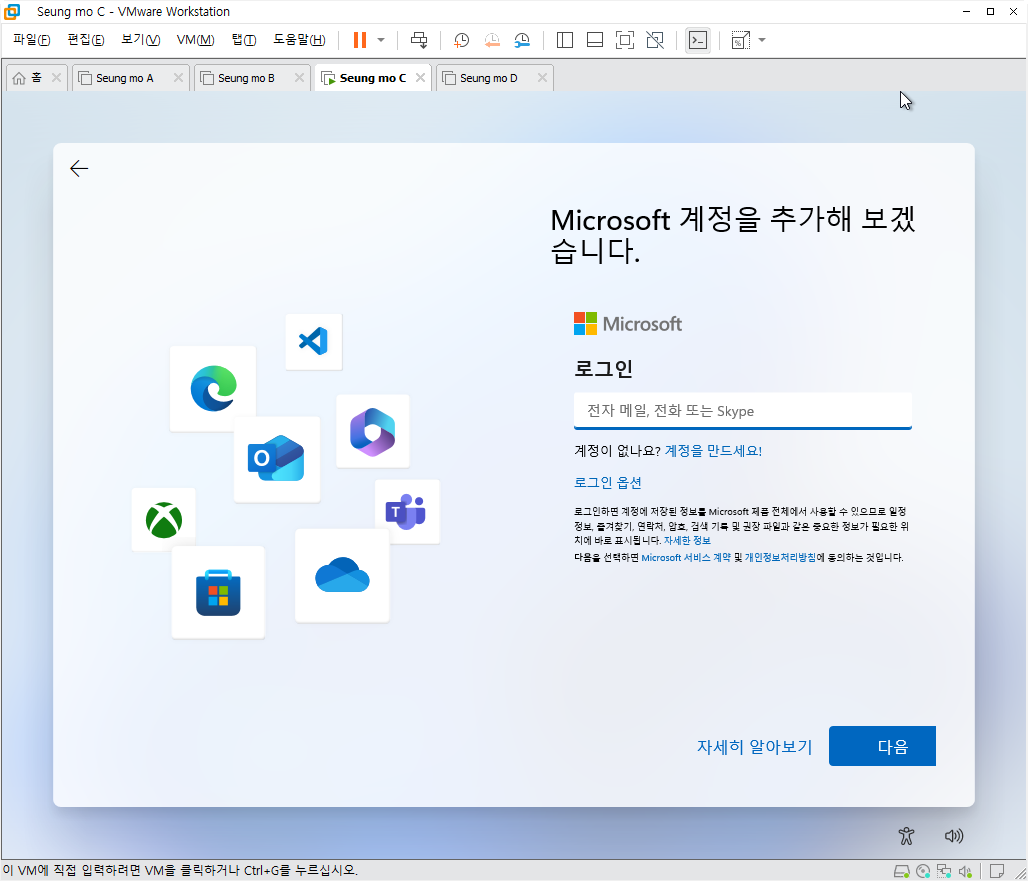Open the 자세한 정보 link
Viewport: 1028px width, 881px height.
(686, 541)
